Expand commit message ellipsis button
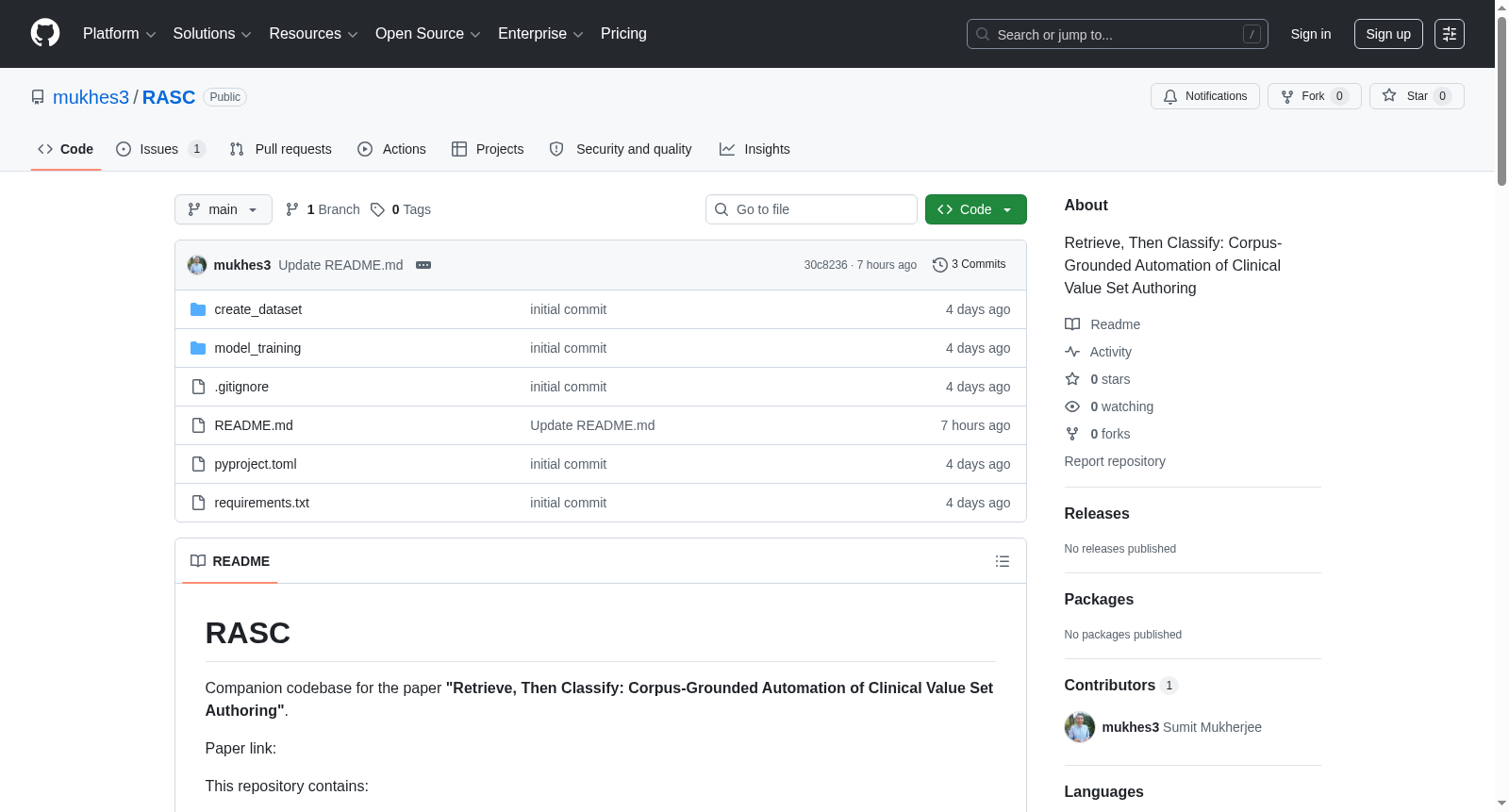 [423, 265]
